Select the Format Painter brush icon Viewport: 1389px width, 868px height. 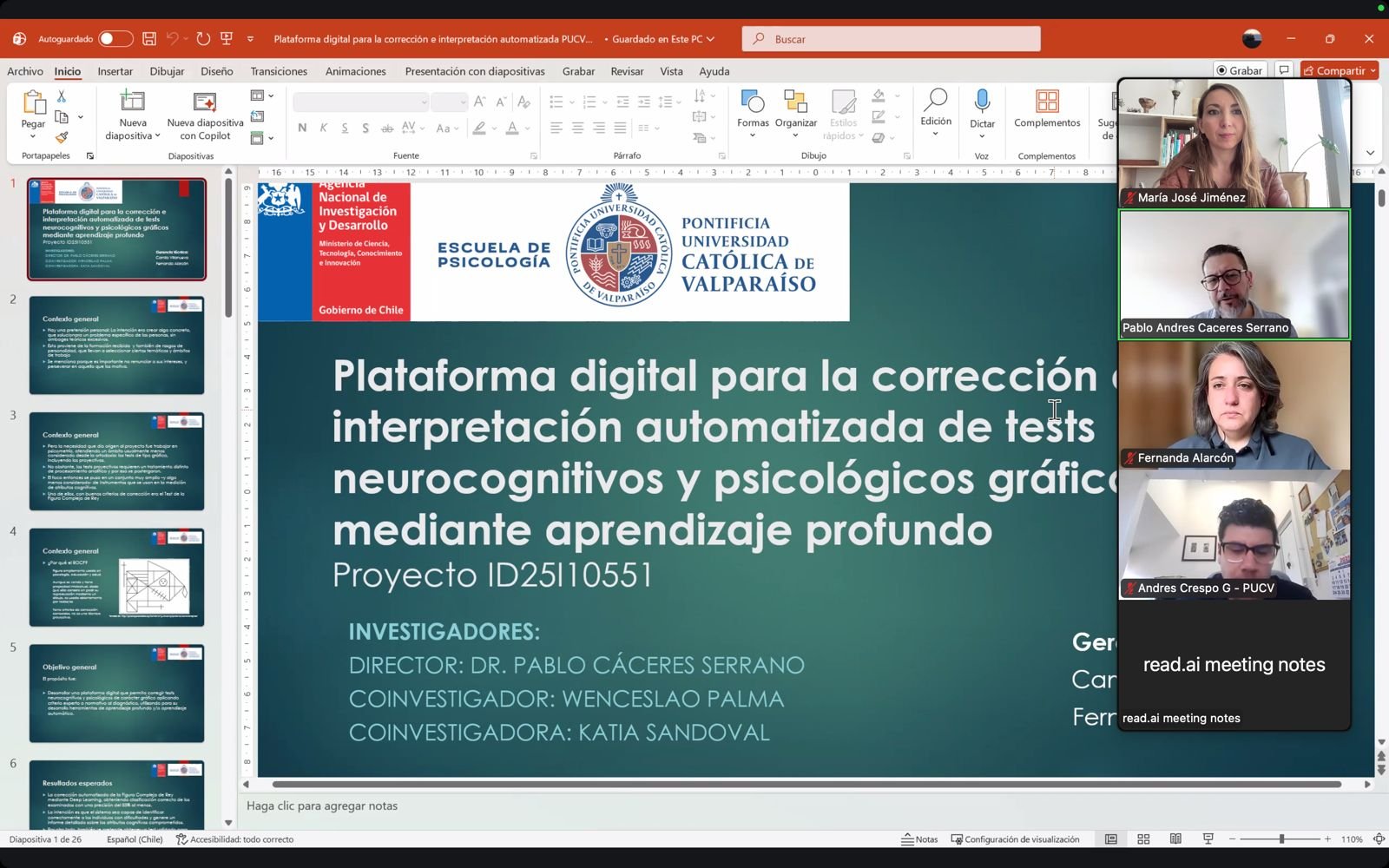pyautogui.click(x=62, y=137)
